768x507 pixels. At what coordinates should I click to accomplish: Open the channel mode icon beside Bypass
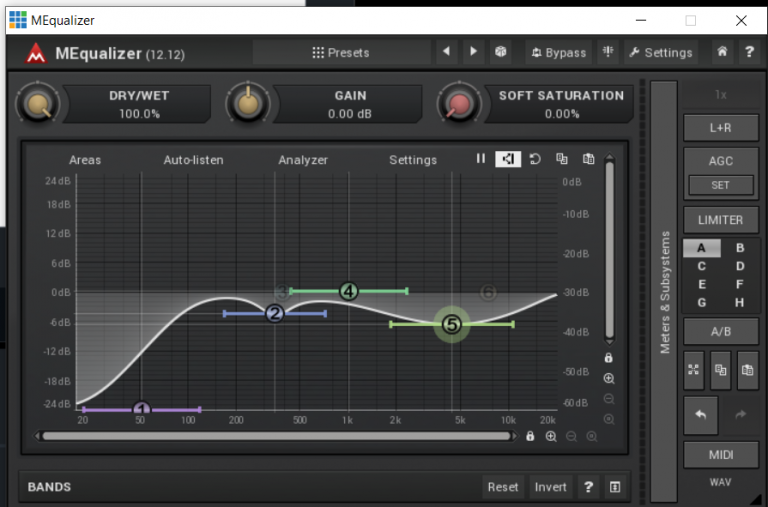coord(608,51)
